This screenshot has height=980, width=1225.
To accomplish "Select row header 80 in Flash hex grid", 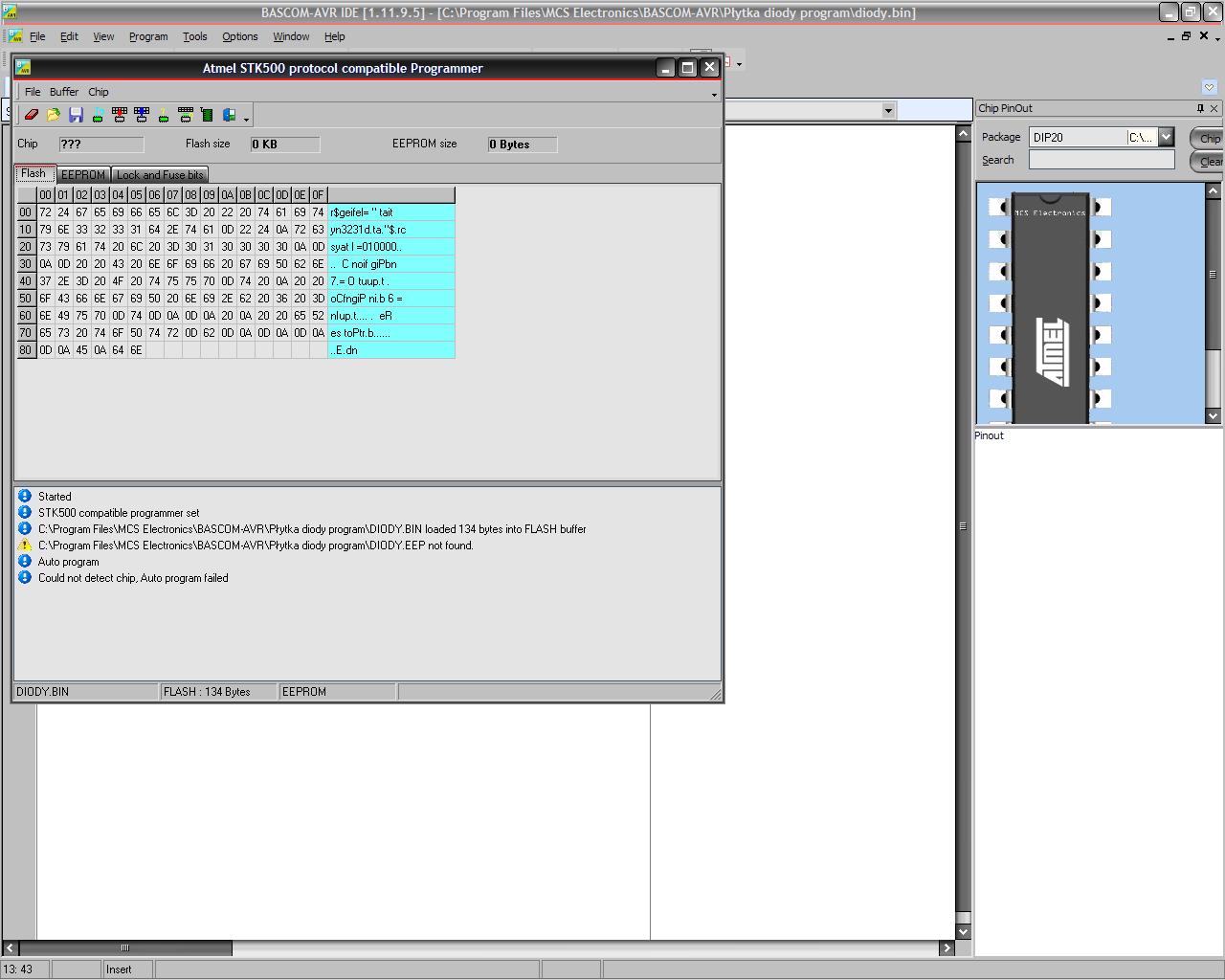I will click(26, 350).
